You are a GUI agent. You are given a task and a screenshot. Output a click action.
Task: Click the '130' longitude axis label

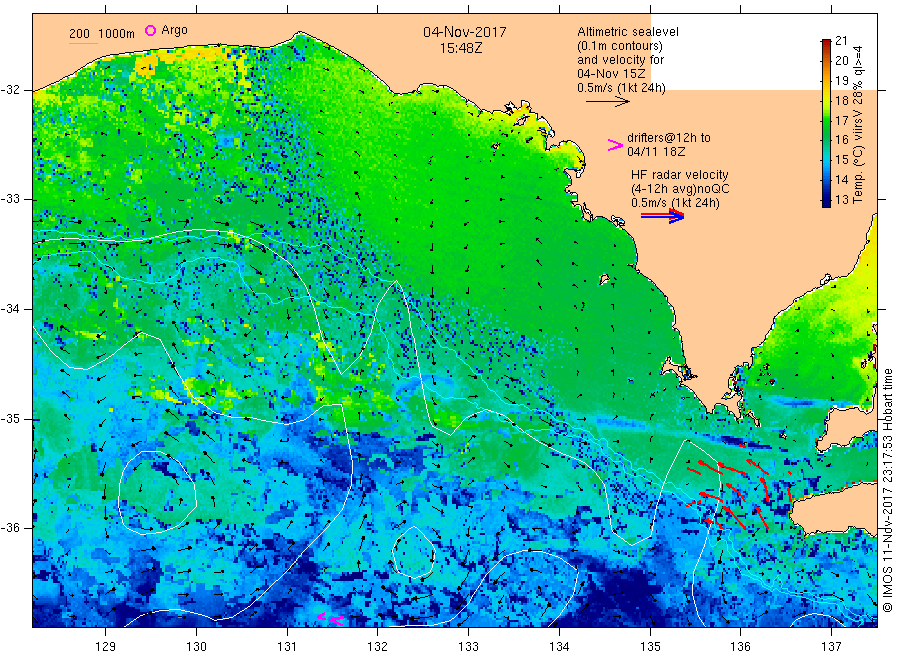point(196,647)
